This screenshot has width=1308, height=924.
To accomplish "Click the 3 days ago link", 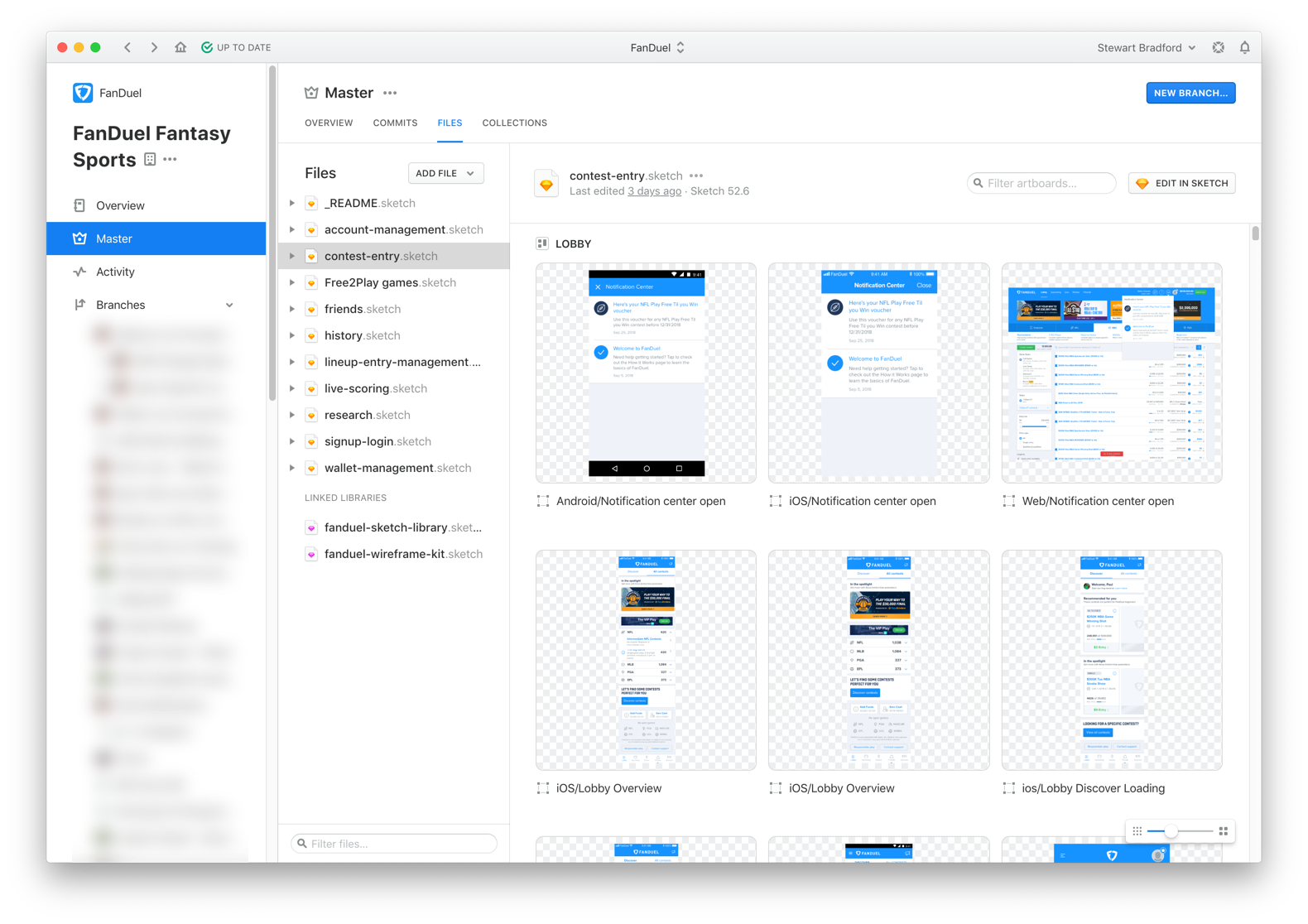I will (654, 191).
